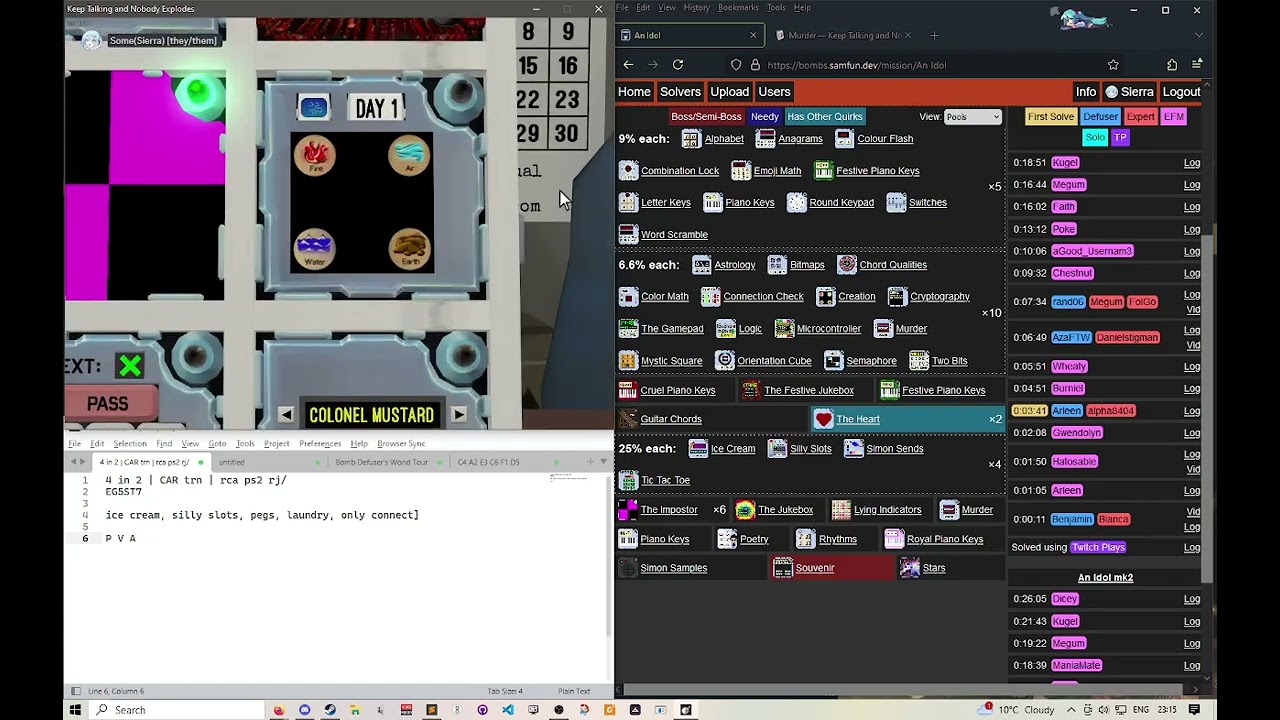1280x720 pixels.
Task: Open the Solvers page
Action: [x=680, y=92]
